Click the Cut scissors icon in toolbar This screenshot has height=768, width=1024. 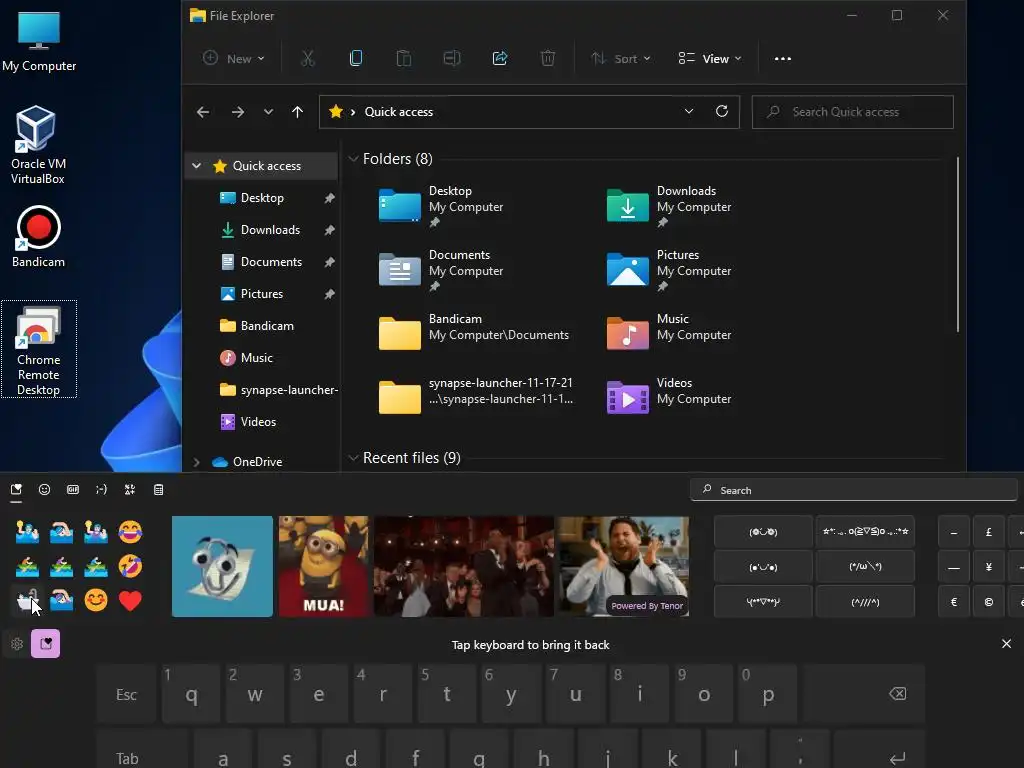tap(308, 59)
